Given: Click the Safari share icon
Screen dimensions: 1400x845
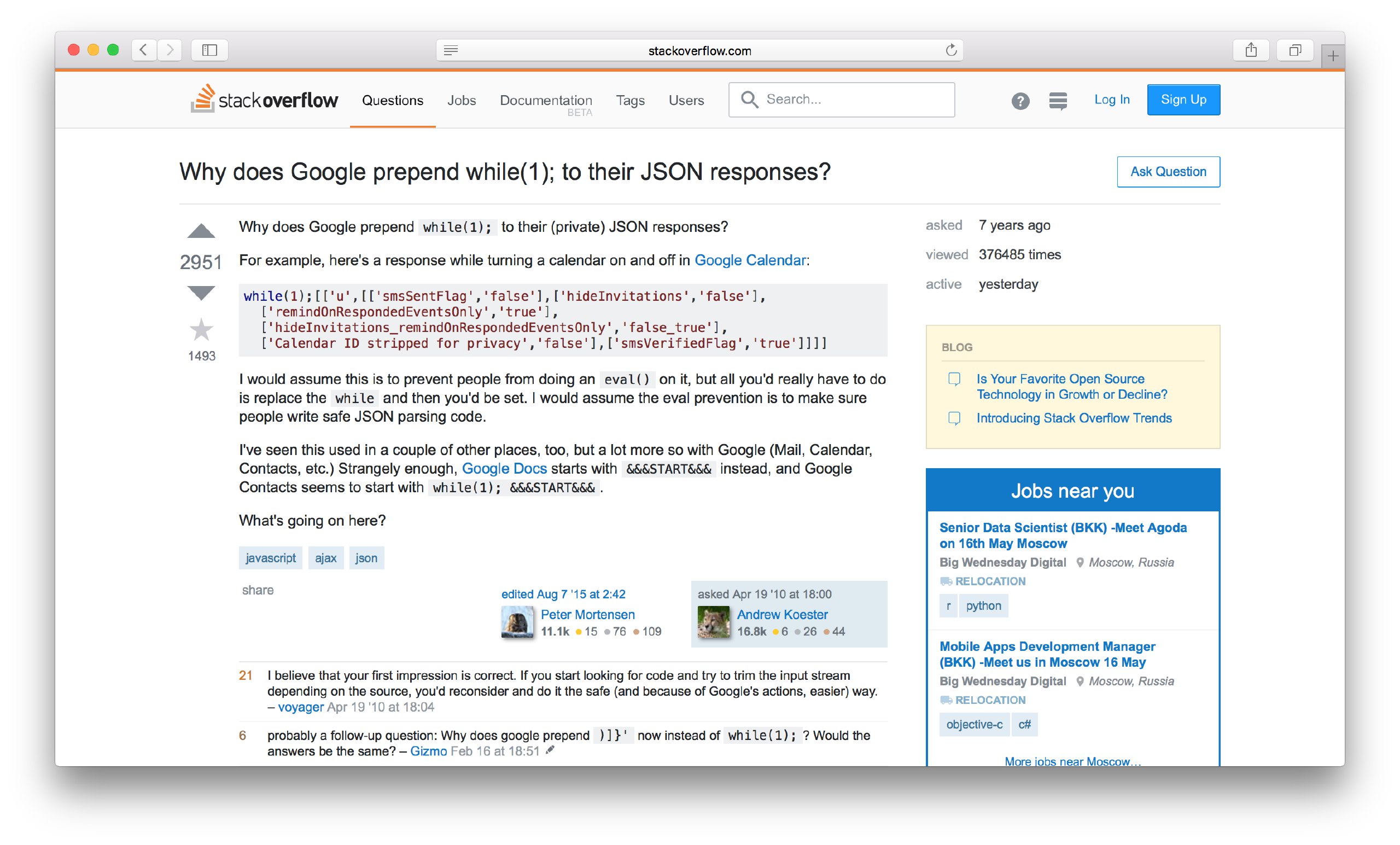Looking at the screenshot, I should click(x=1251, y=50).
